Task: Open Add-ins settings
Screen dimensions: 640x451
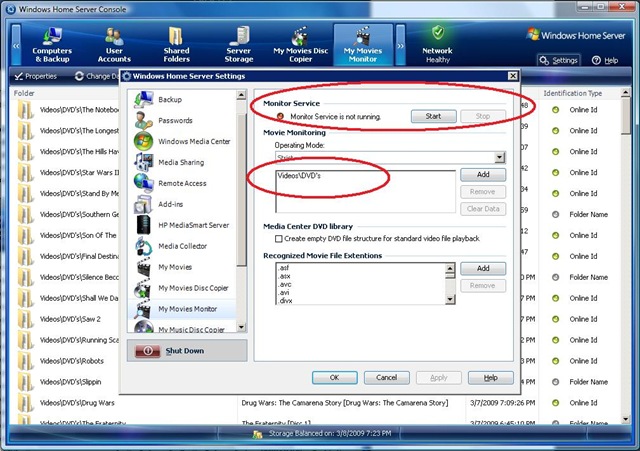Action: click(182, 204)
